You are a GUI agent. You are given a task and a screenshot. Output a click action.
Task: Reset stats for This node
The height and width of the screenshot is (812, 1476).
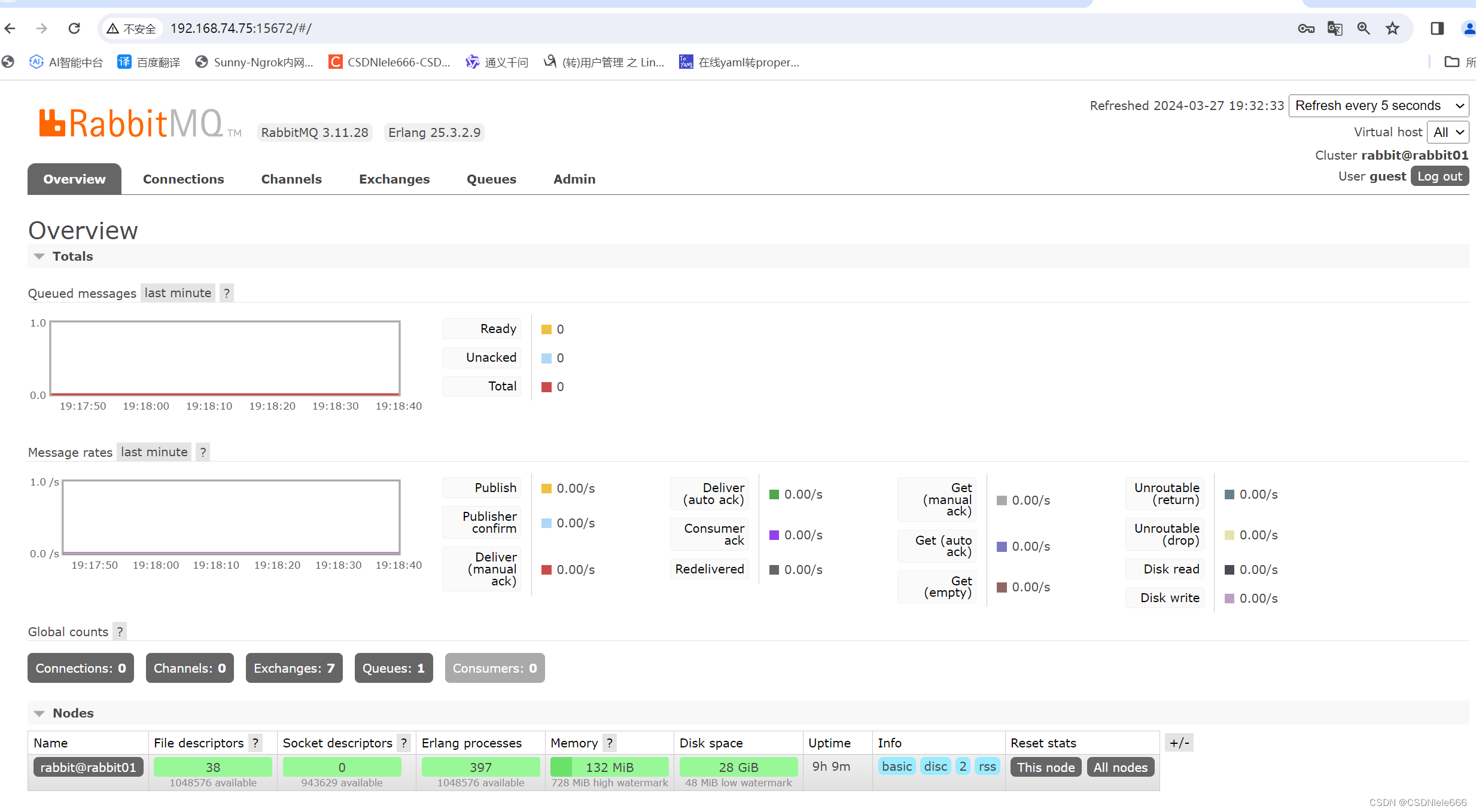pyautogui.click(x=1045, y=767)
